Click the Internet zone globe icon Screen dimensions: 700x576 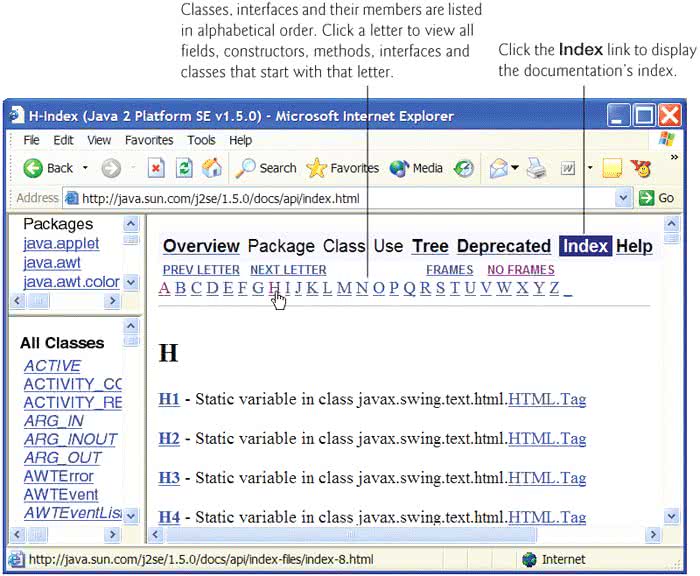pyautogui.click(x=529, y=559)
